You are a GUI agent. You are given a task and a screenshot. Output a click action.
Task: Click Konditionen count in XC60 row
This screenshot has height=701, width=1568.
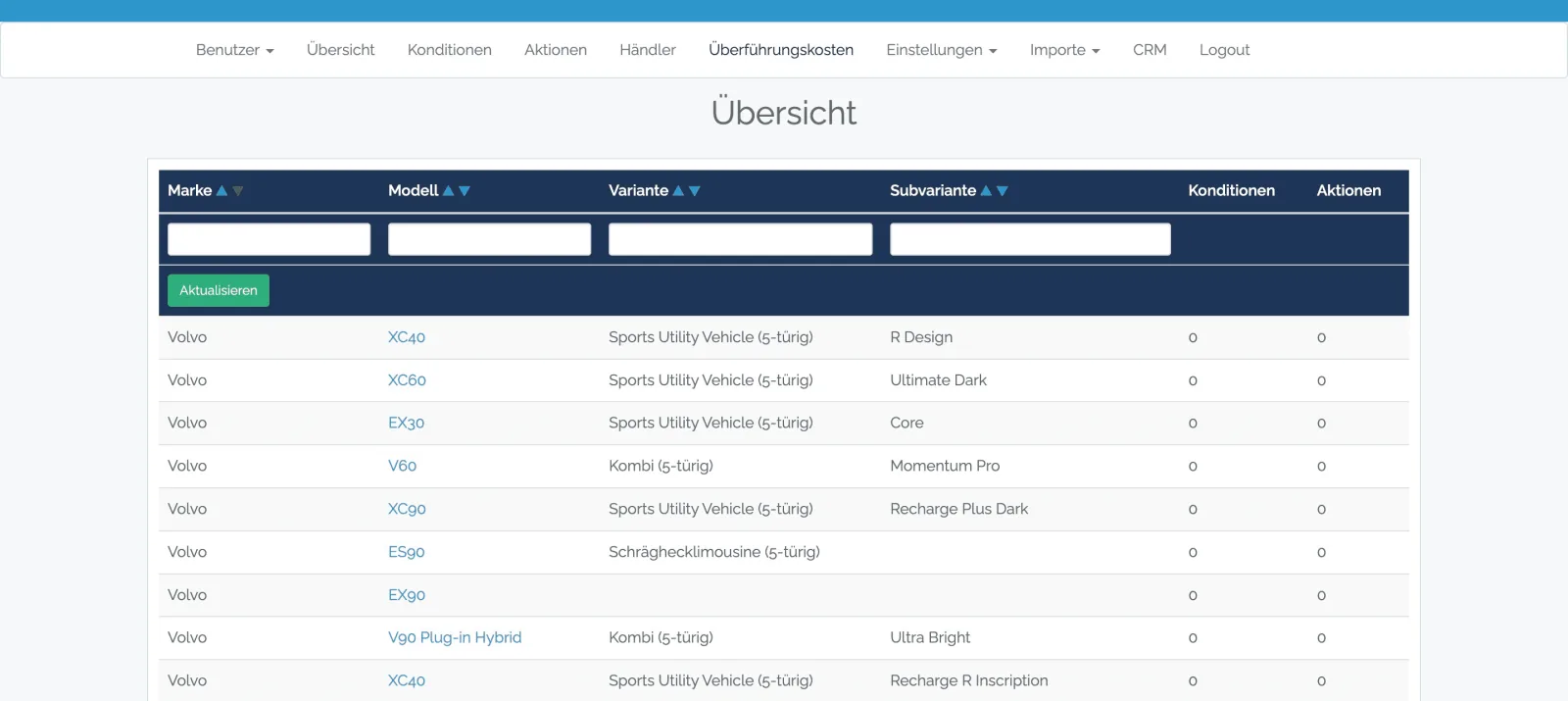pos(1193,380)
